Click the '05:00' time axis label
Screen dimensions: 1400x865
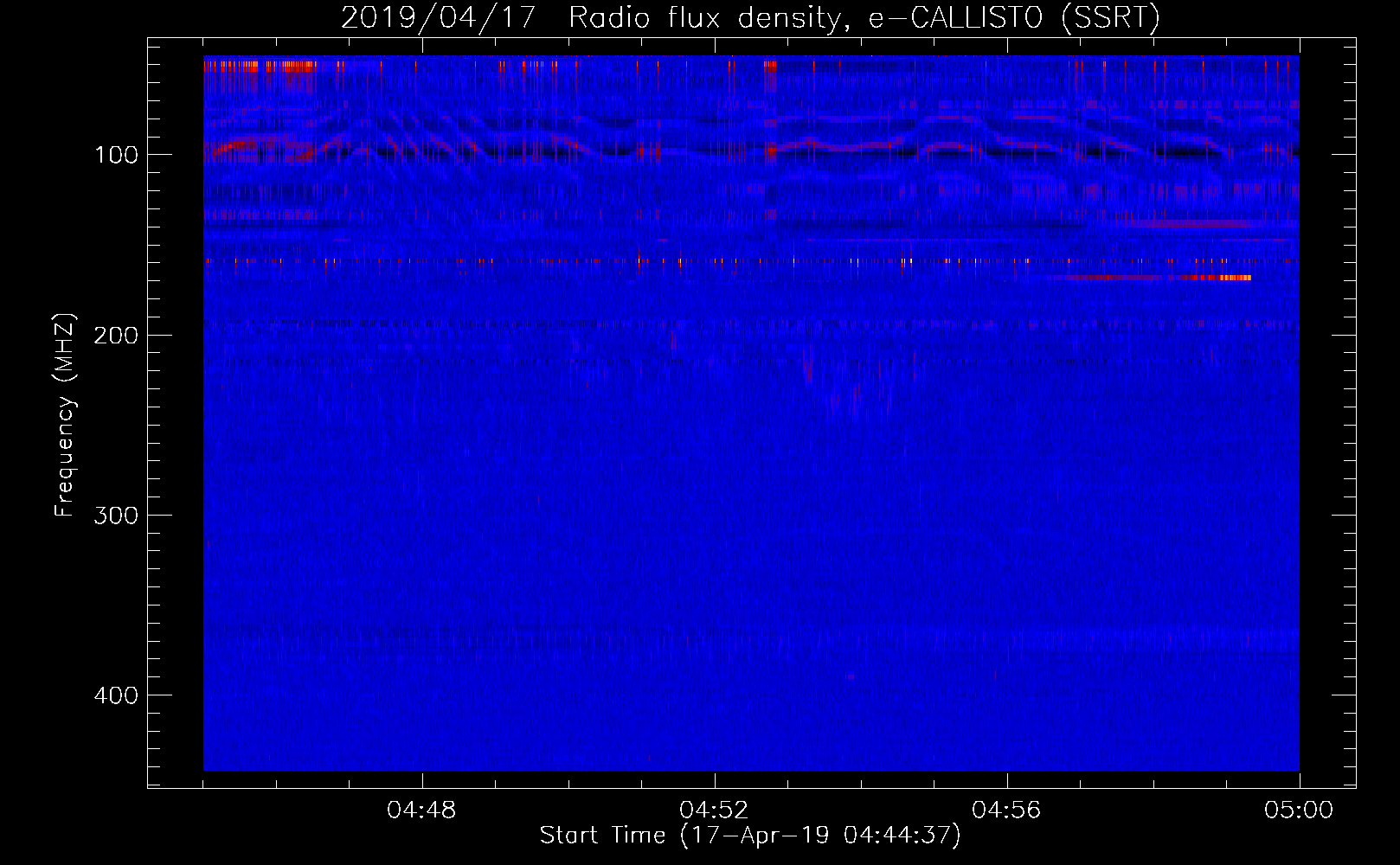[1299, 811]
